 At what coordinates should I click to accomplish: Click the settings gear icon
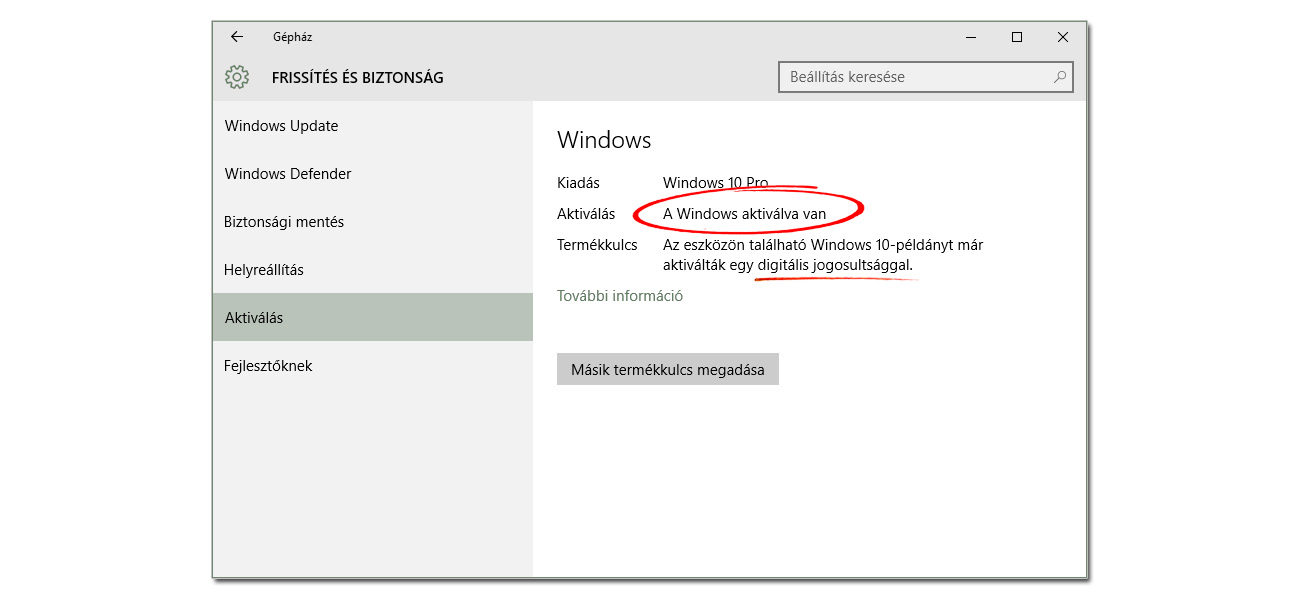pos(237,77)
